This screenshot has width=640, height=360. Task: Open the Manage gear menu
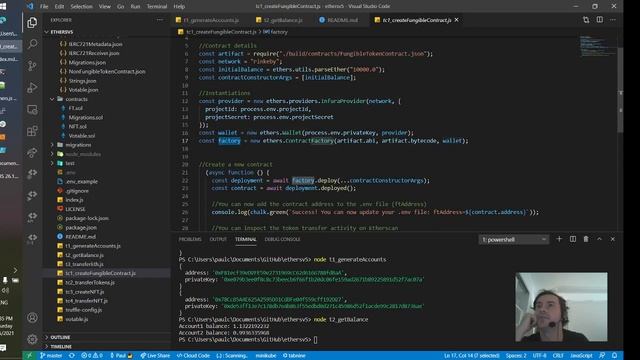click(x=32, y=339)
